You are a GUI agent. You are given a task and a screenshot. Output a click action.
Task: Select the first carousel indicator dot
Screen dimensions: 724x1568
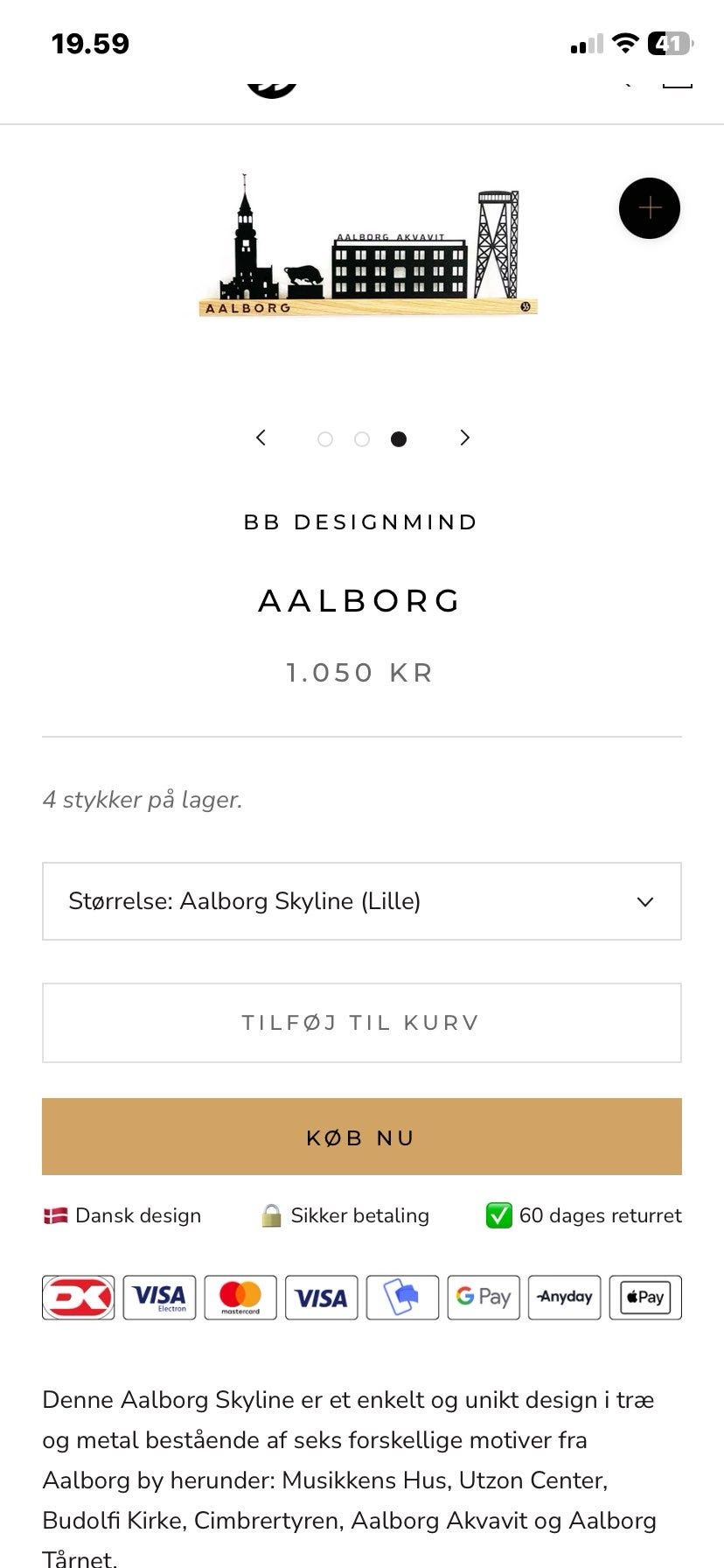coord(326,438)
